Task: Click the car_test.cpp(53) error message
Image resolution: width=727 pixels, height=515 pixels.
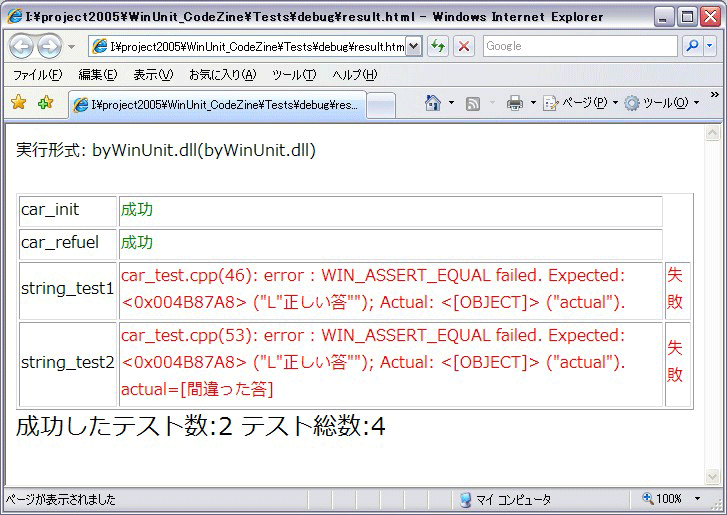Action: [373, 362]
